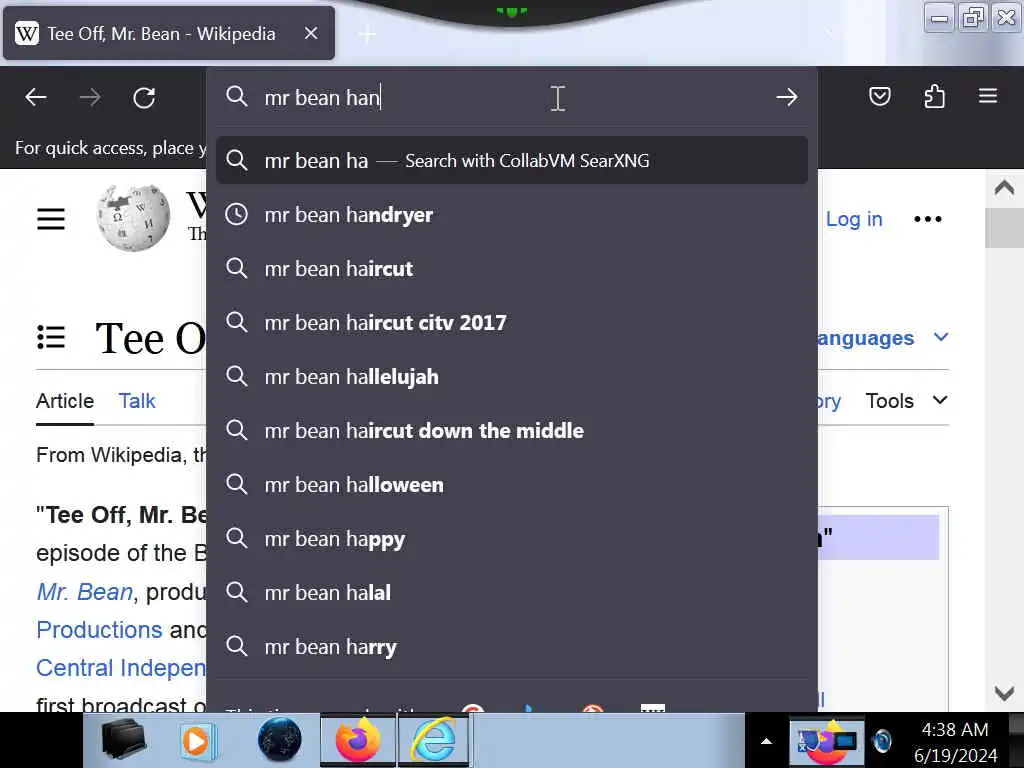Pick the mr bean hallelujah suggestion
Viewport: 1024px width, 768px height.
pos(512,377)
